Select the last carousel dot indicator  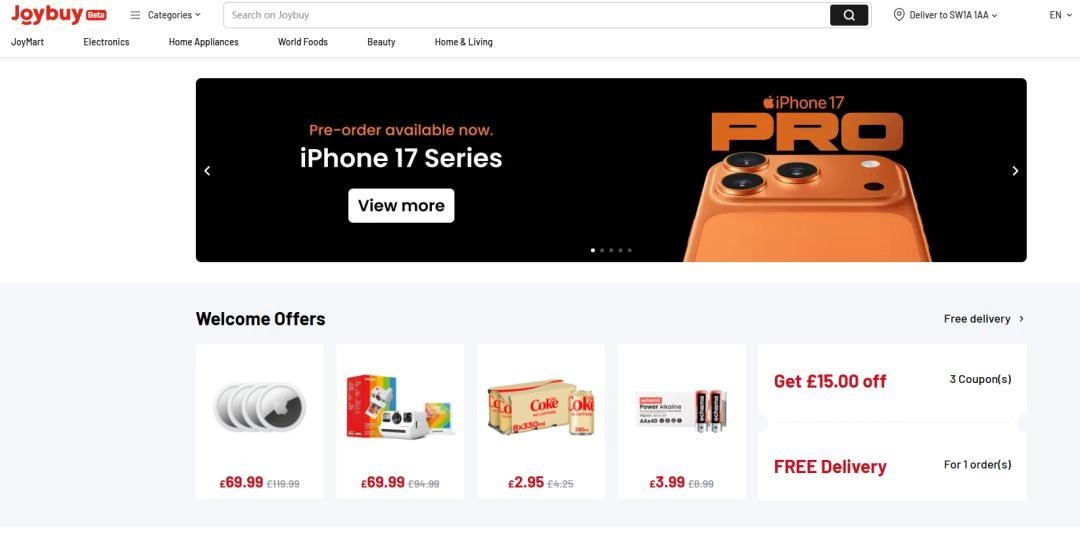[x=630, y=251]
